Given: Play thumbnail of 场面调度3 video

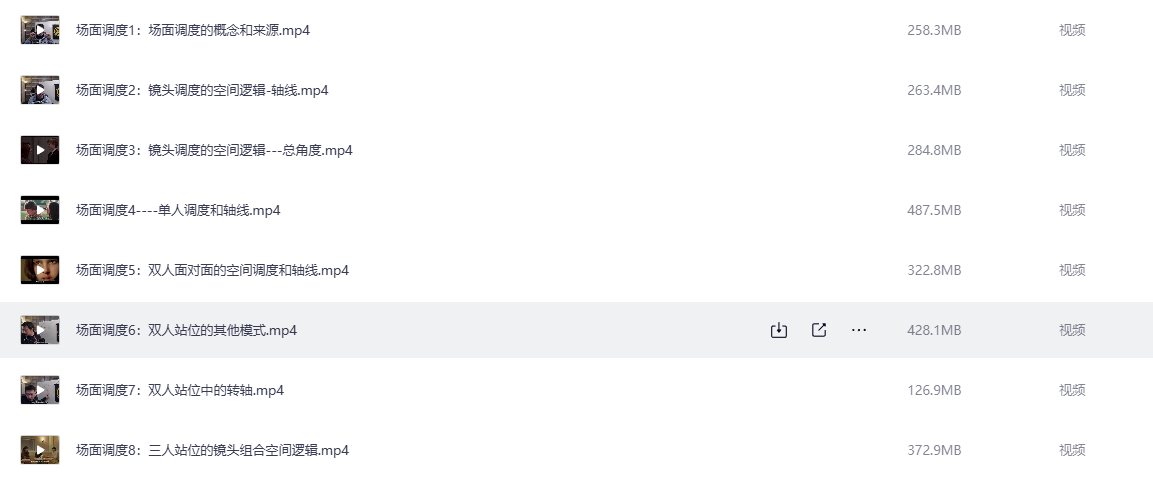Looking at the screenshot, I should pyautogui.click(x=40, y=150).
